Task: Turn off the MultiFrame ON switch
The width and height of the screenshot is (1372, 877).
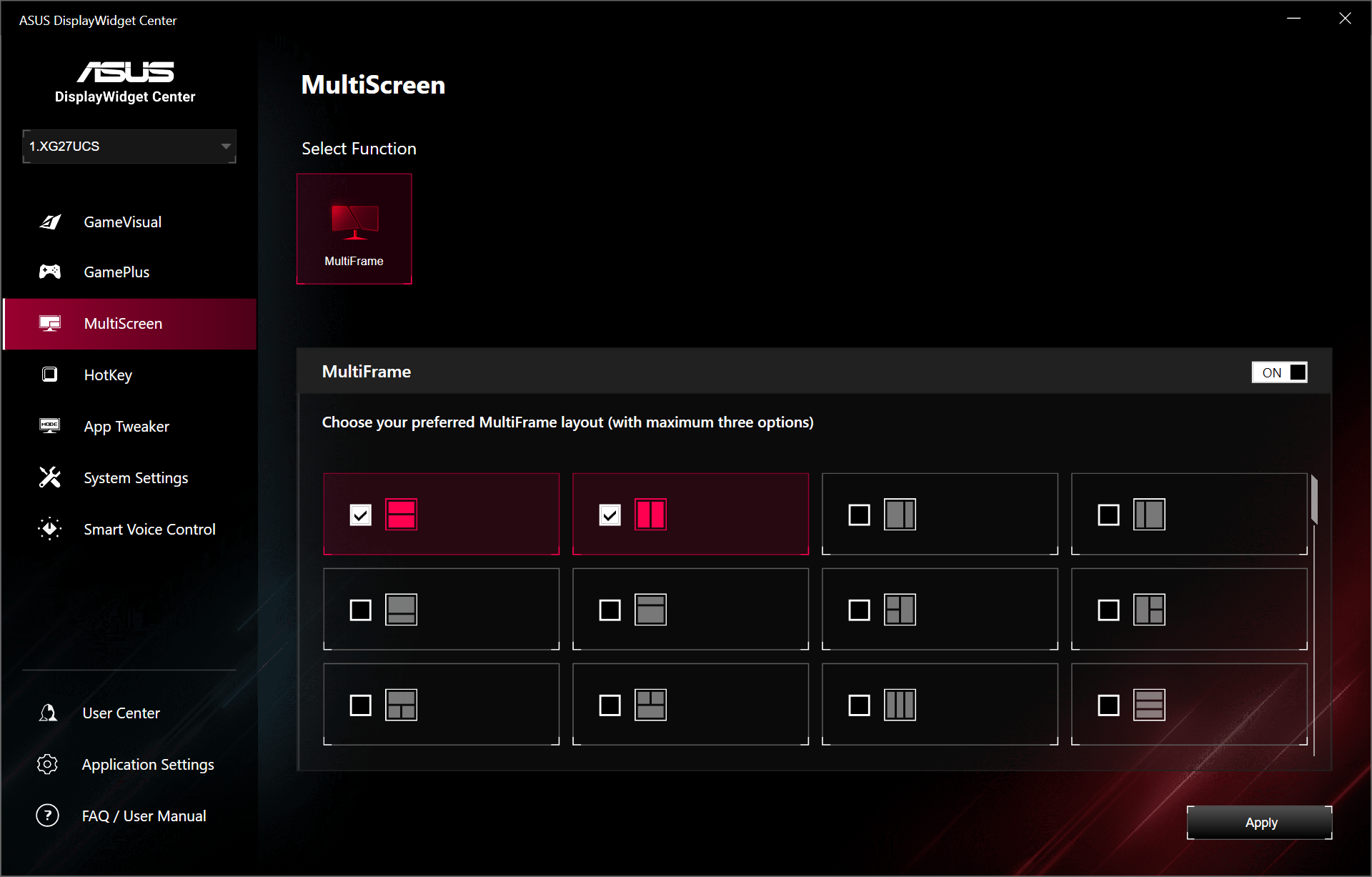Action: pos(1279,372)
